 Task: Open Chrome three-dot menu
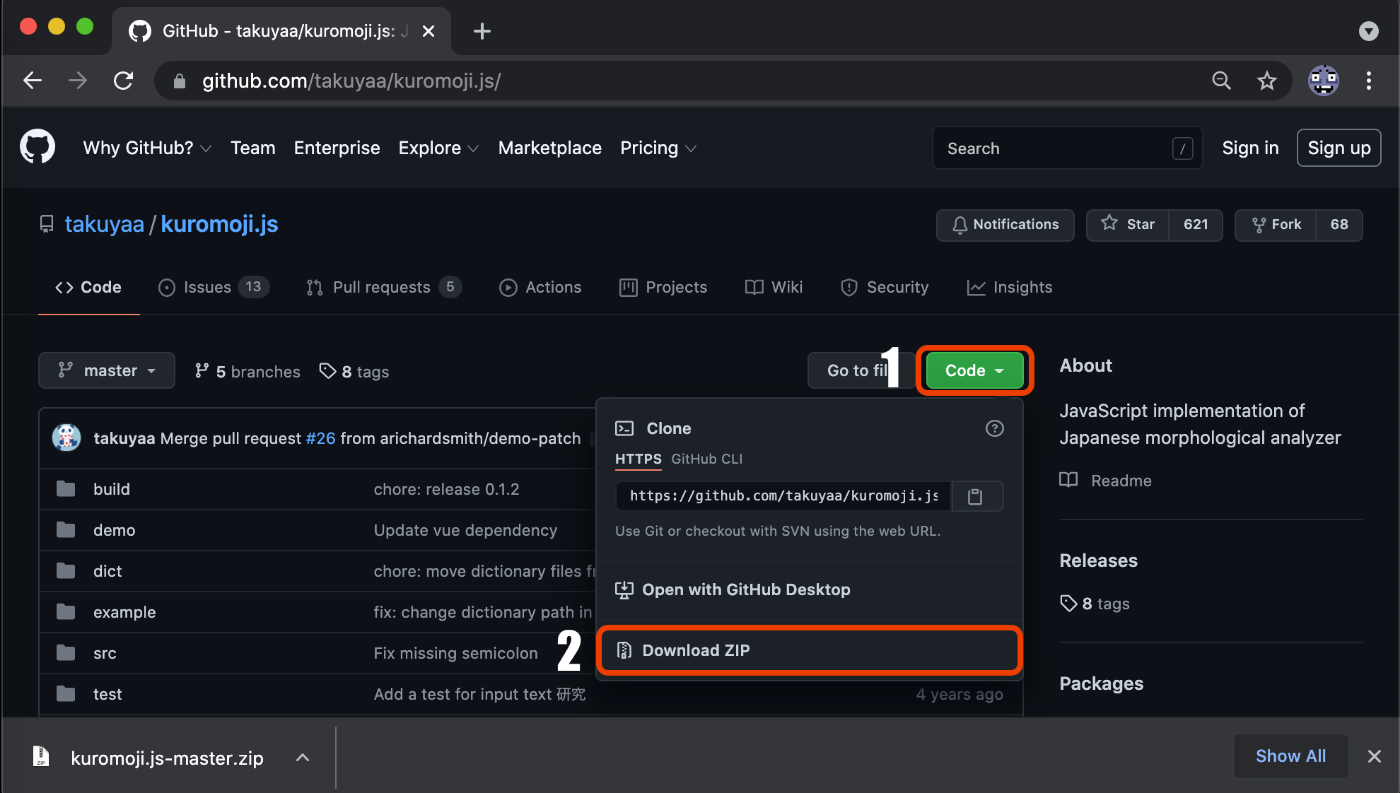click(1369, 81)
